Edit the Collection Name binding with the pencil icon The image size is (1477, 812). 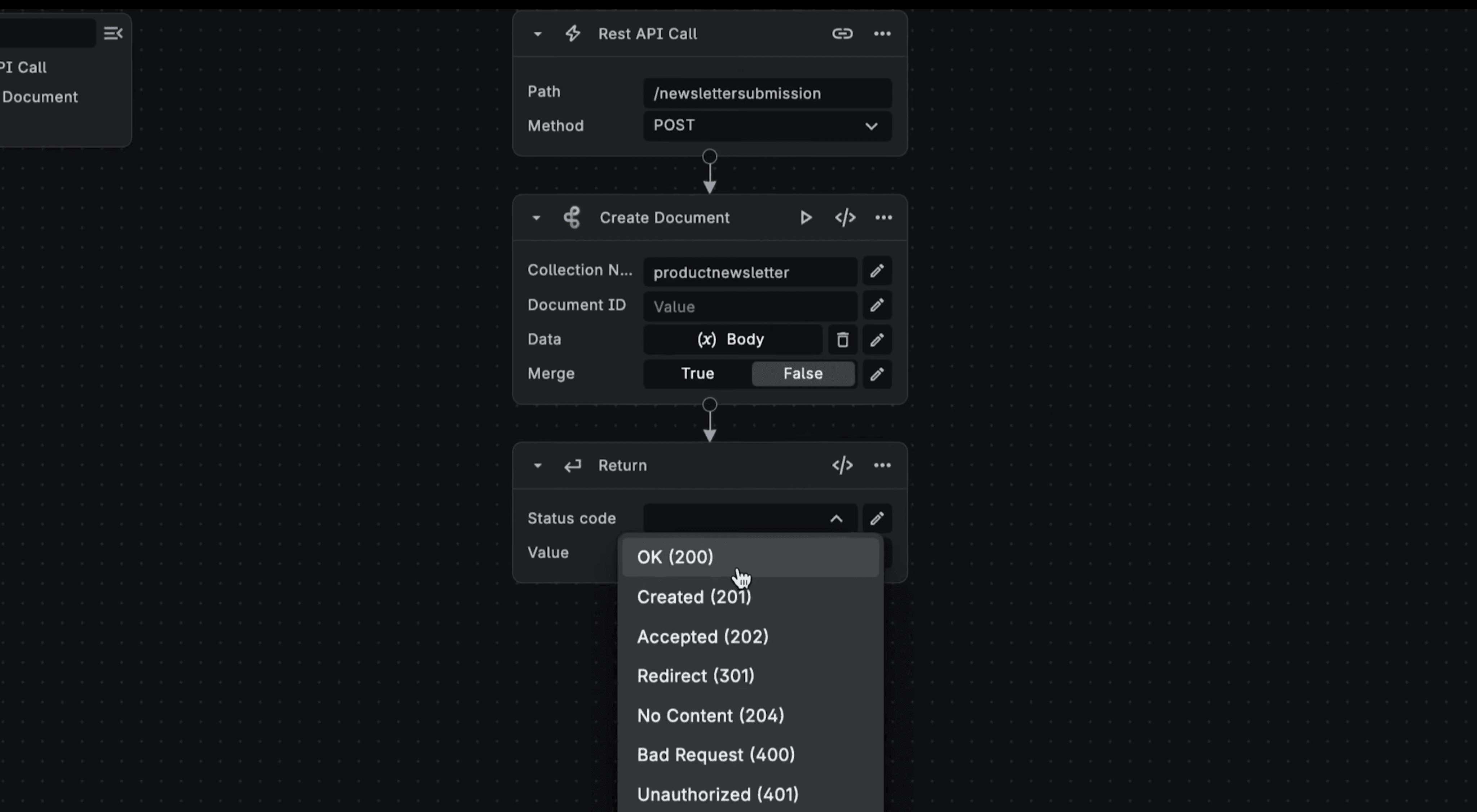tap(877, 271)
